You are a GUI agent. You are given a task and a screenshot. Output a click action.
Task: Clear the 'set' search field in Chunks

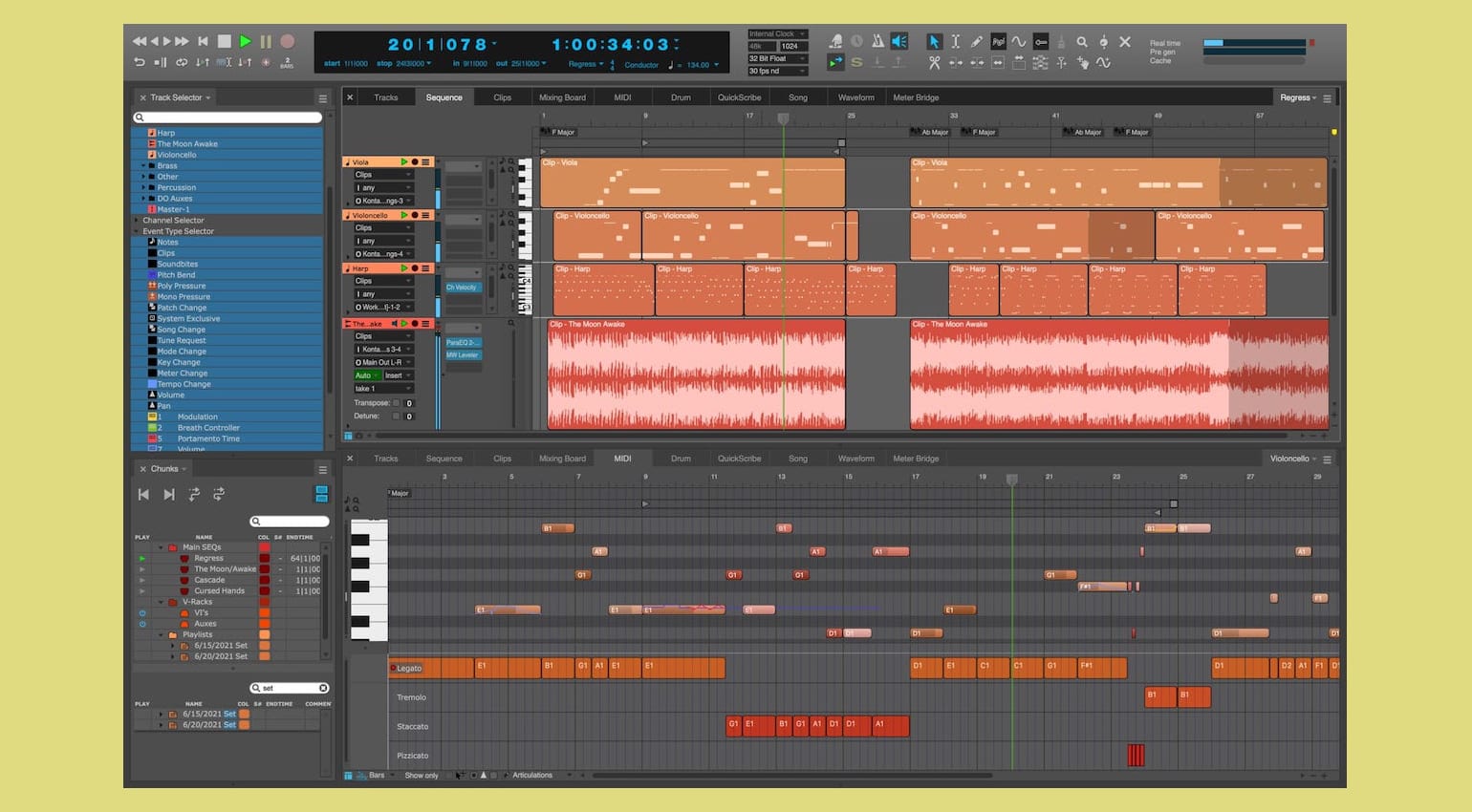(x=323, y=688)
